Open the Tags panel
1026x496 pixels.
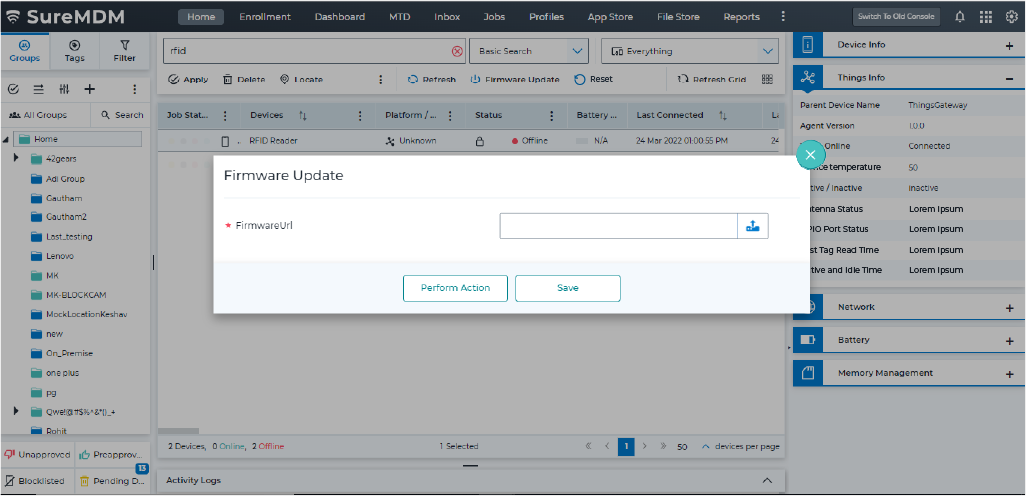point(75,50)
